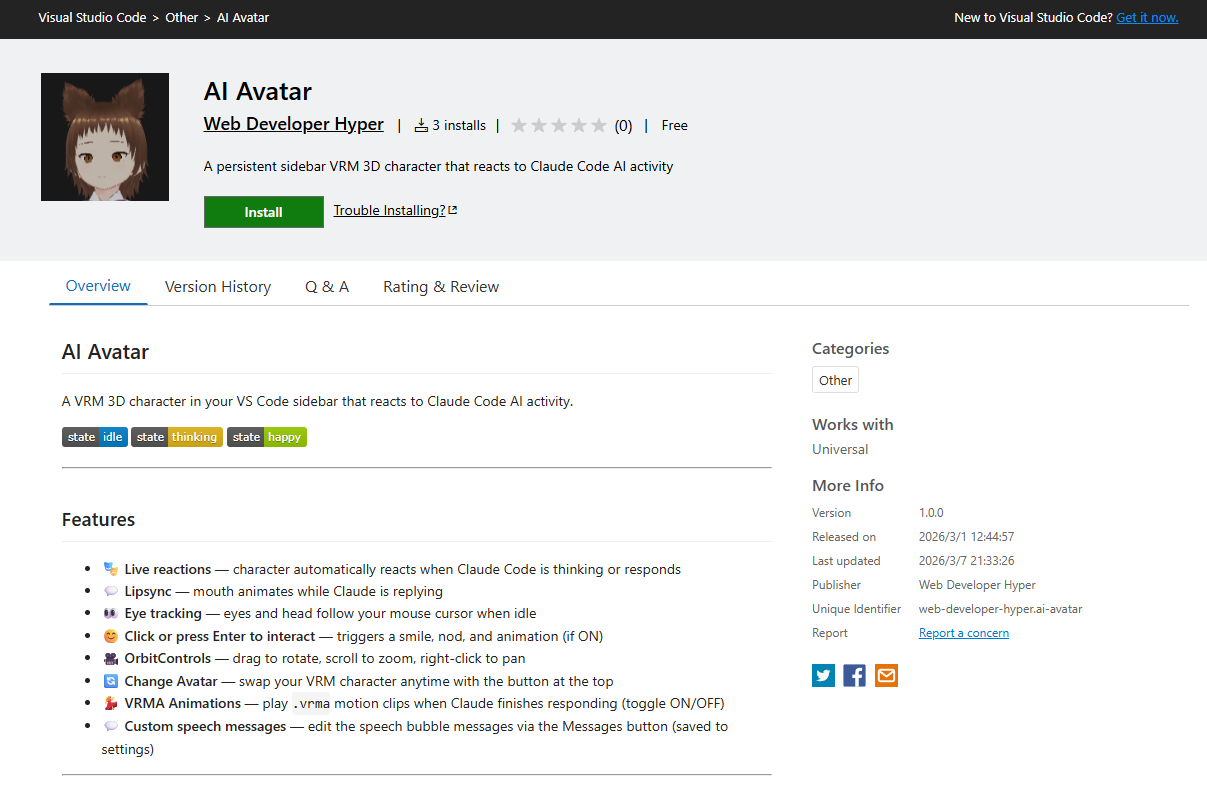This screenshot has height=785, width=1207.
Task: Click the Custom speech messages bubble emoji
Action: click(x=111, y=726)
